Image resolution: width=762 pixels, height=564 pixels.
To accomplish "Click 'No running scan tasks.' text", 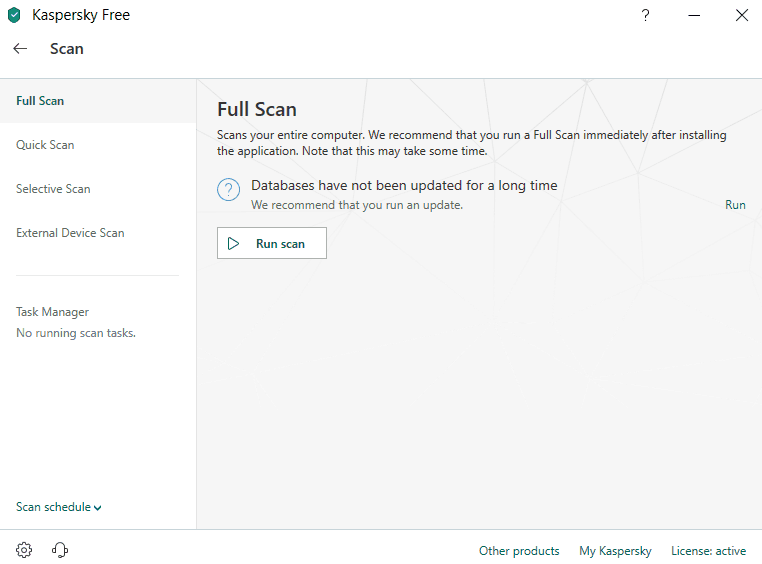I will tap(76, 333).
